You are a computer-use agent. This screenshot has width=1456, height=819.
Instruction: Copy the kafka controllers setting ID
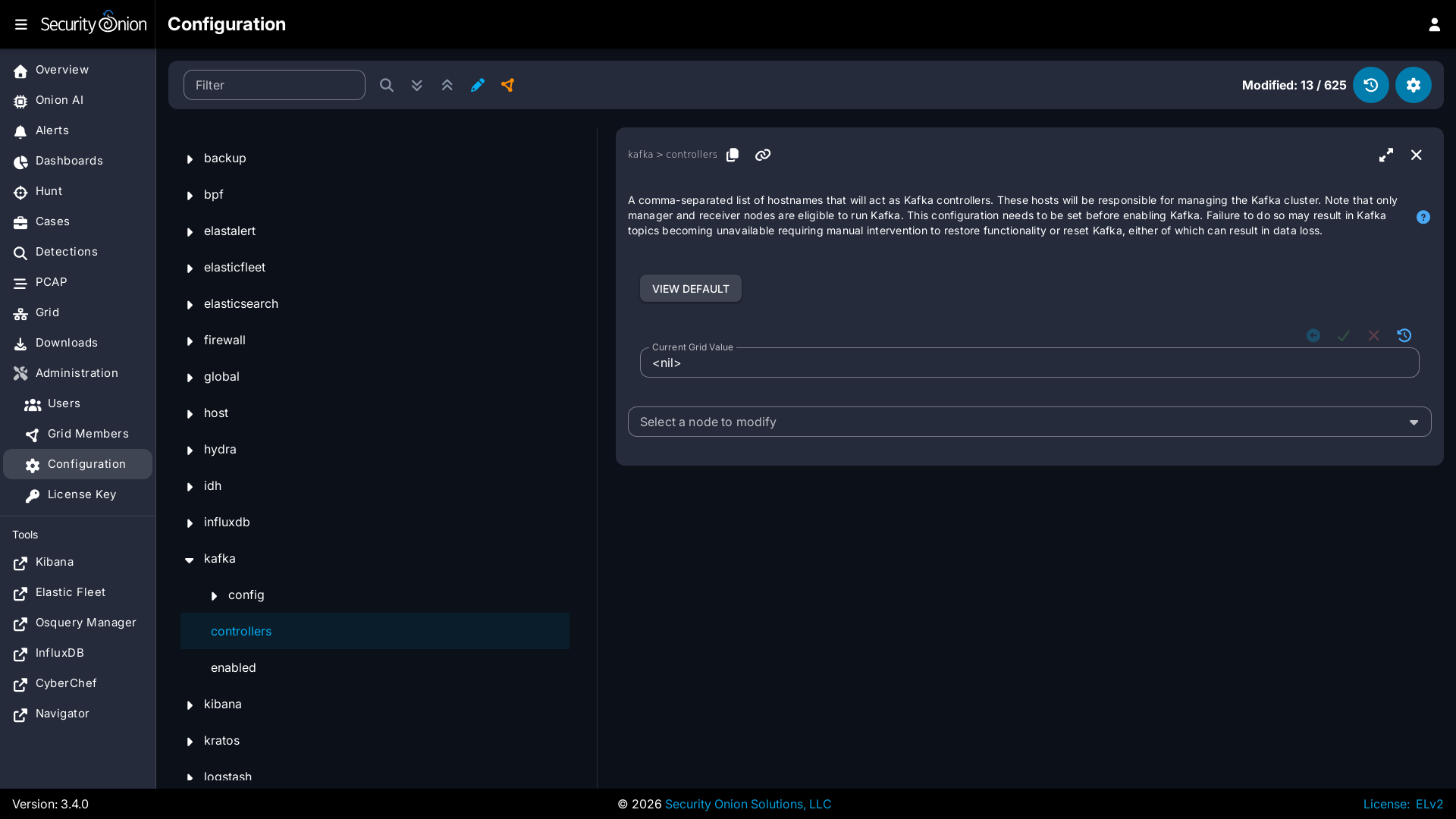pos(733,155)
